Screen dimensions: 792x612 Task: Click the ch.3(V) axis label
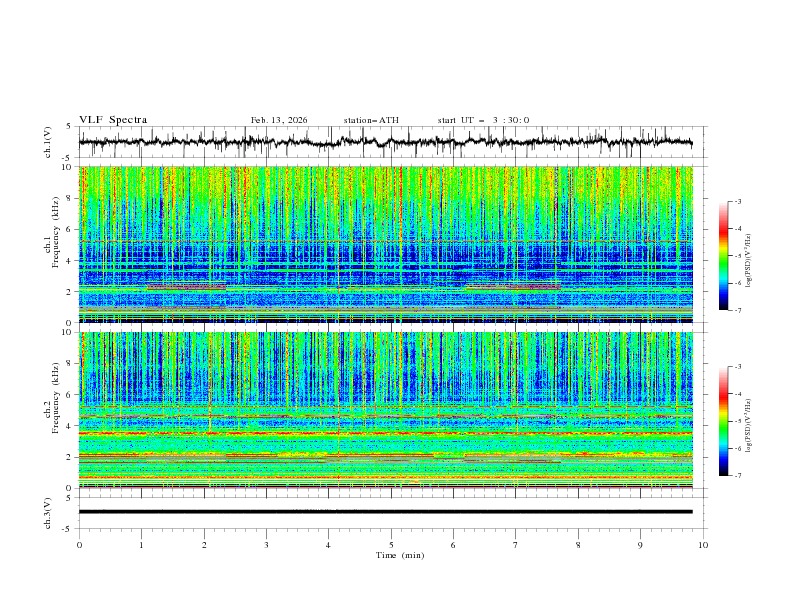tap(48, 512)
